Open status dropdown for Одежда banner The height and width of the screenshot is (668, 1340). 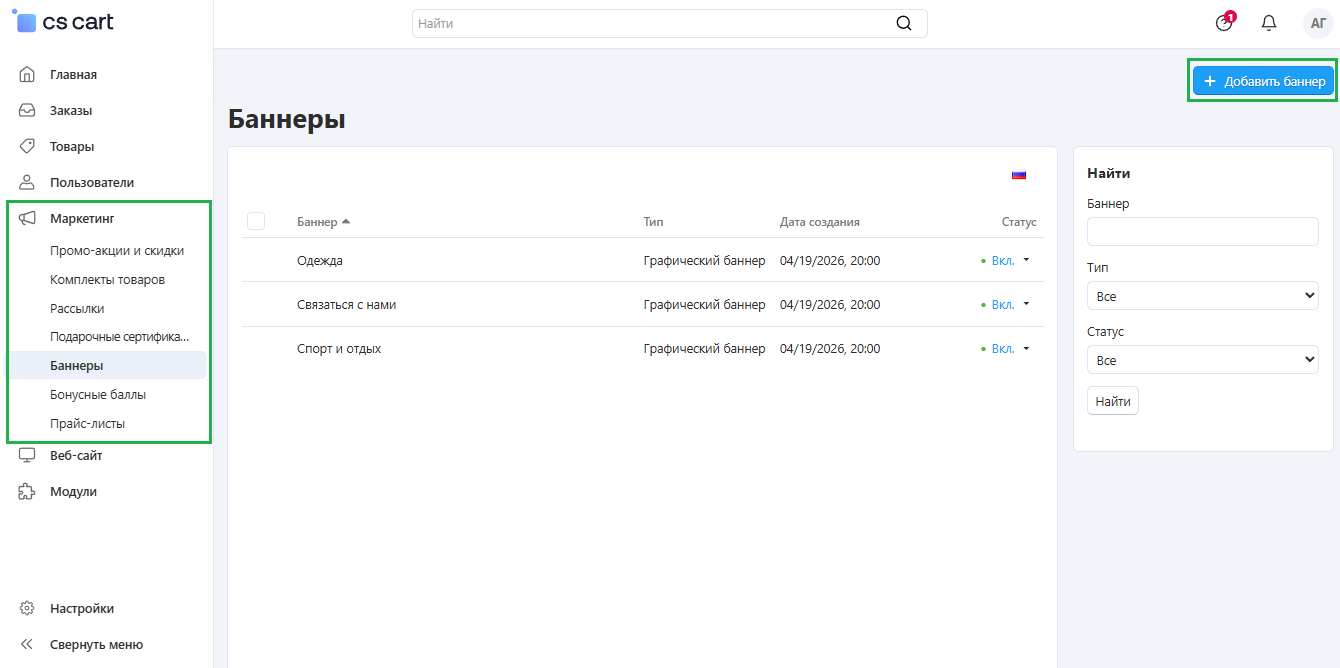(1008, 261)
